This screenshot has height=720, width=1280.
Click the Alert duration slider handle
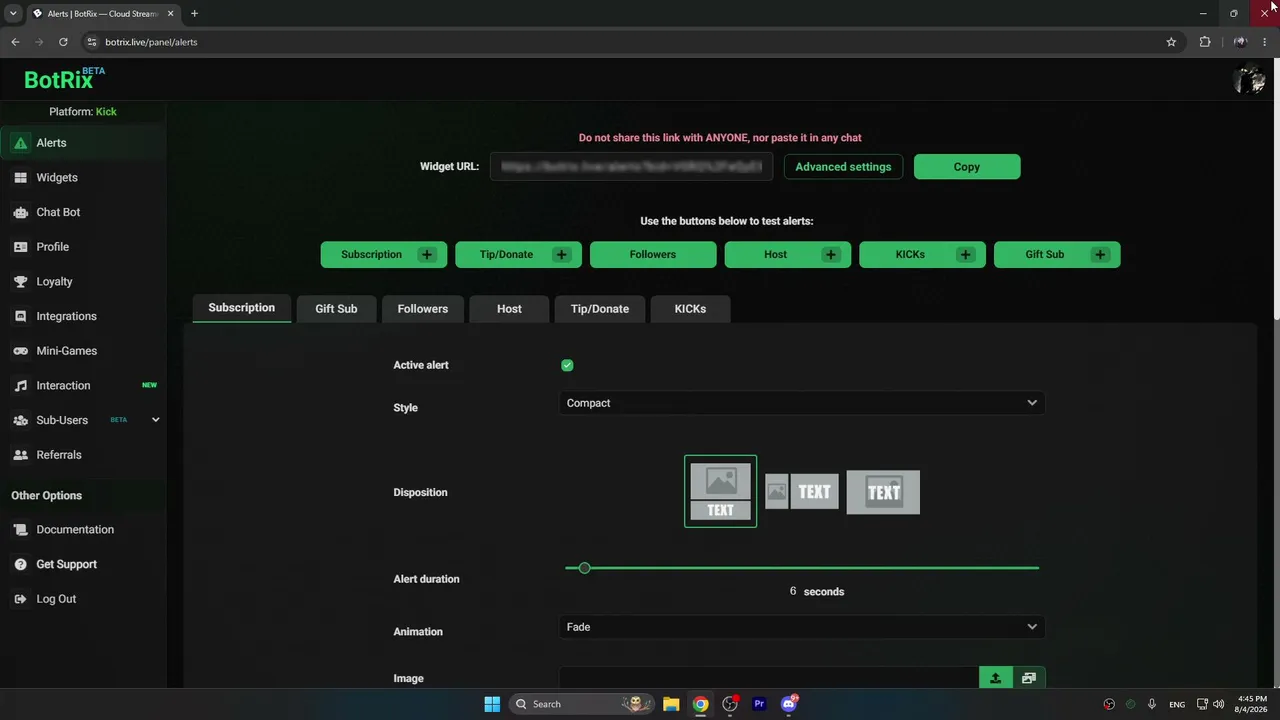(585, 568)
